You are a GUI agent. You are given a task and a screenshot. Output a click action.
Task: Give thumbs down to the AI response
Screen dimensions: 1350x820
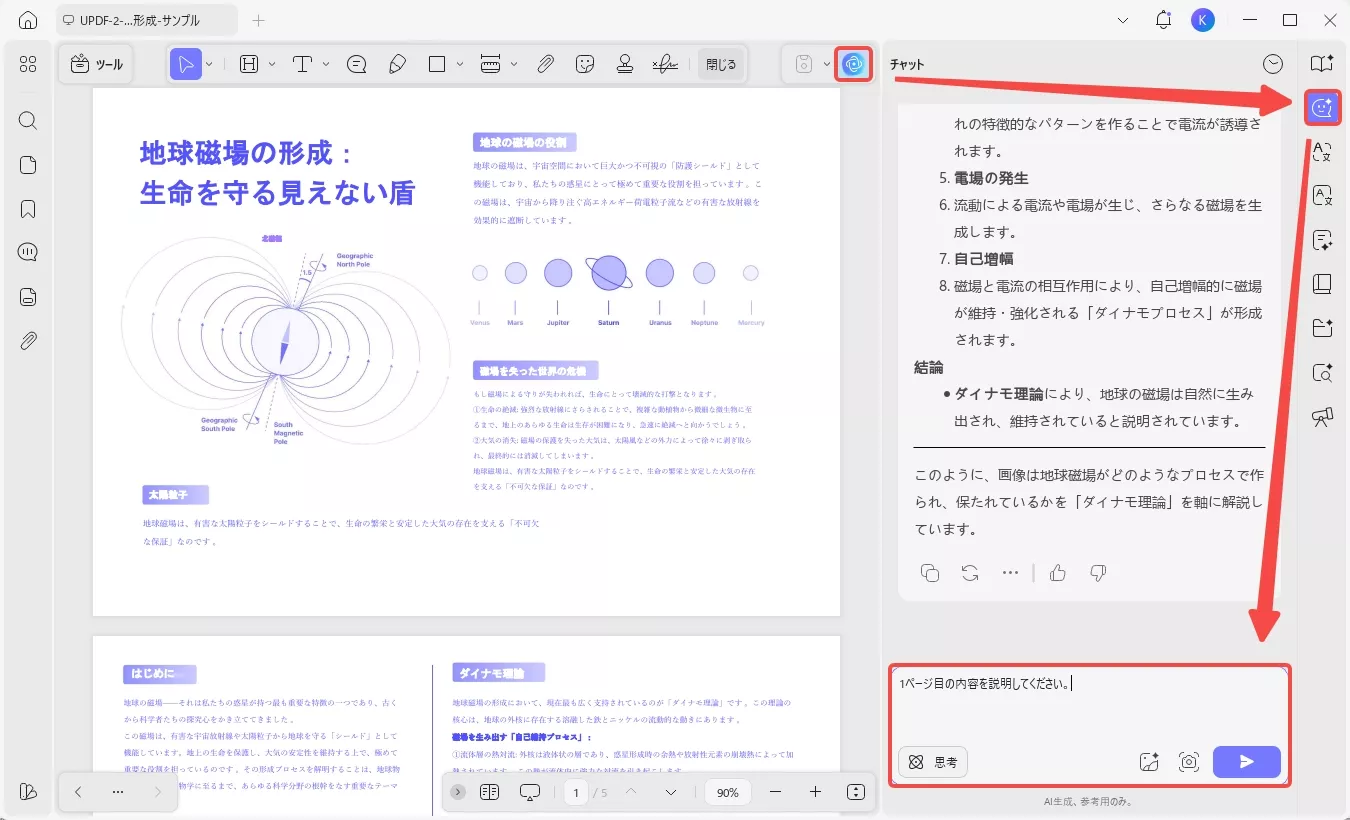click(x=1097, y=572)
